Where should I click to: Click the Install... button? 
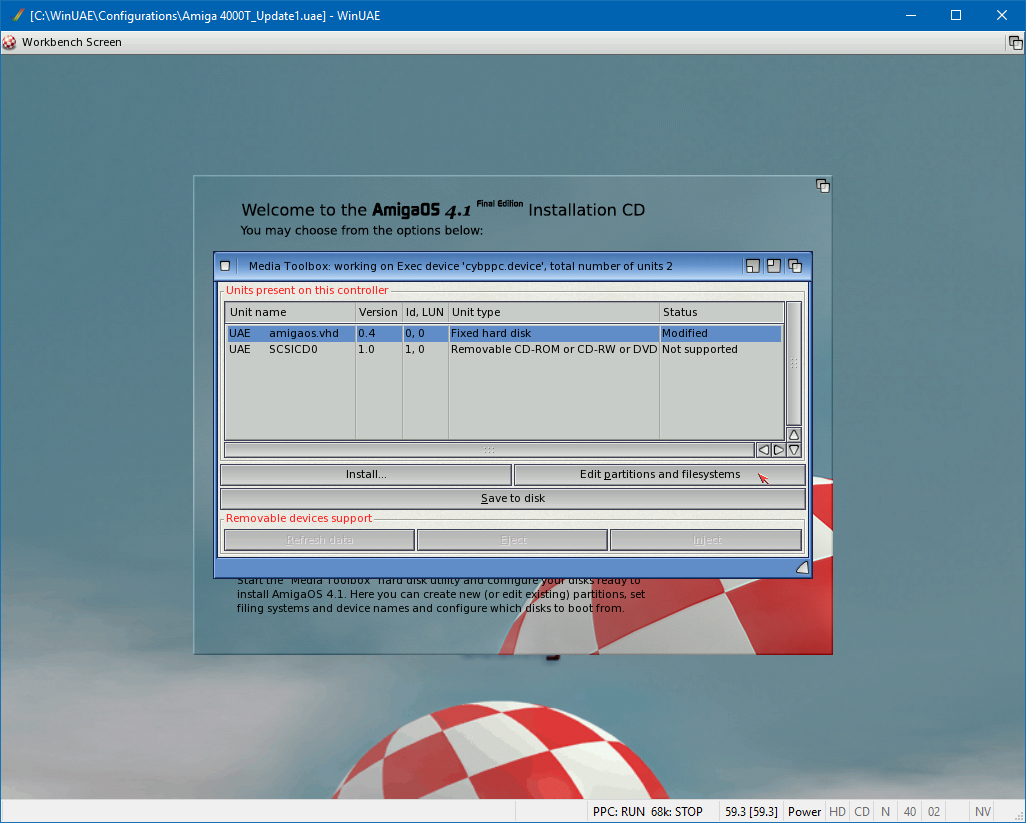pyautogui.click(x=366, y=475)
